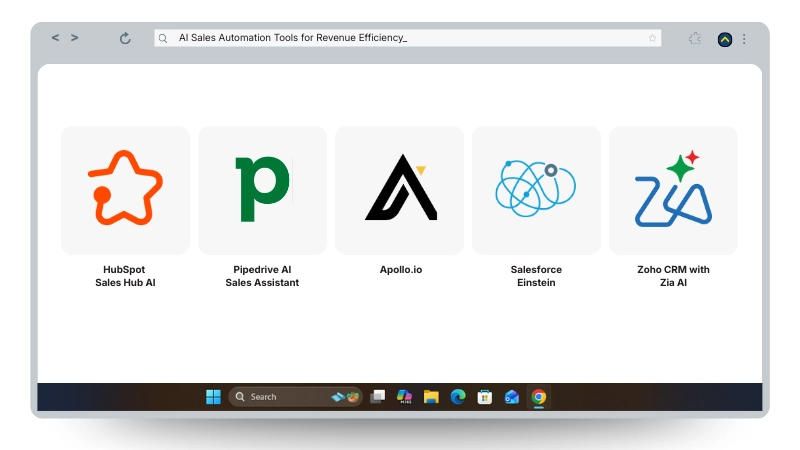This screenshot has width=800, height=450.
Task: Click the magnifier icon in the address bar
Action: [x=163, y=38]
